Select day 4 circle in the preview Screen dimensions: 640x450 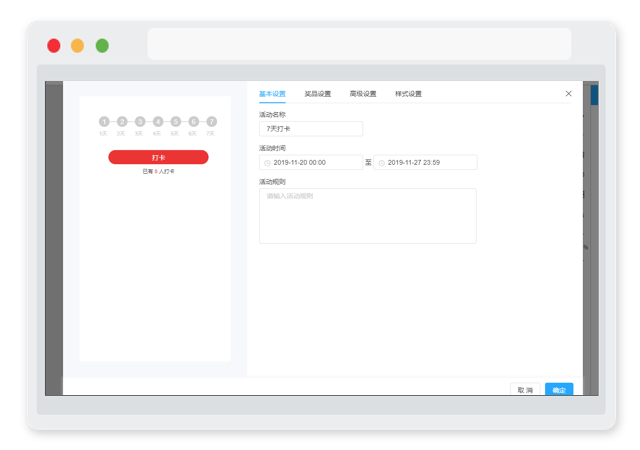tap(158, 121)
